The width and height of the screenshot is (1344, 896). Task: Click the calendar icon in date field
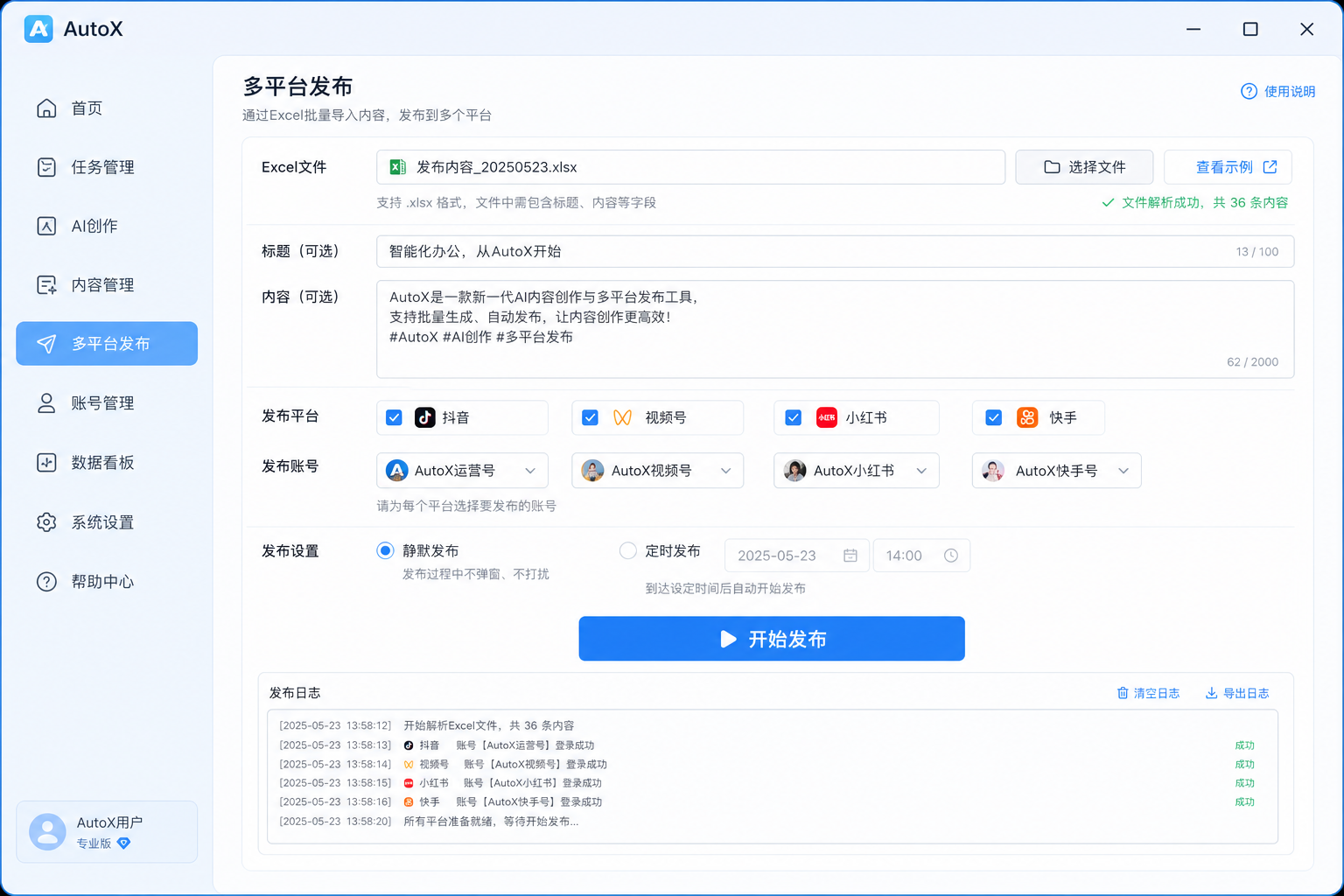[x=850, y=556]
